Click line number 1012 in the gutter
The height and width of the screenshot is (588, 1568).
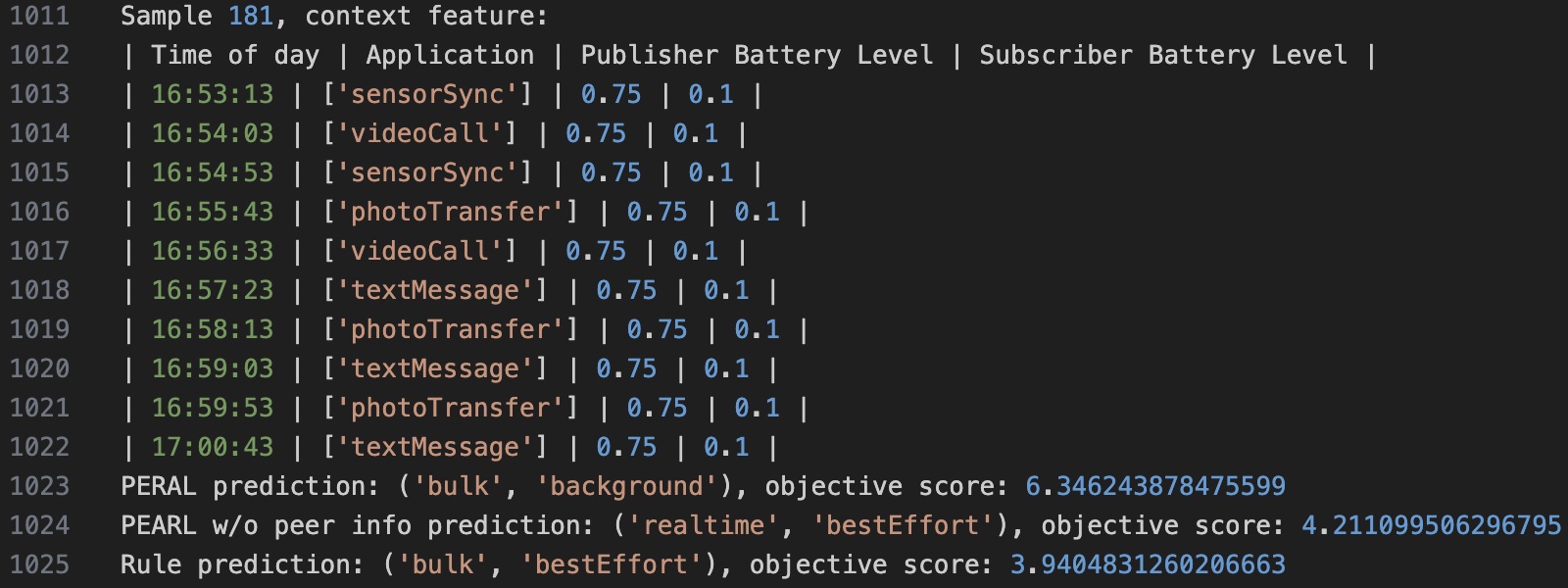(x=39, y=55)
